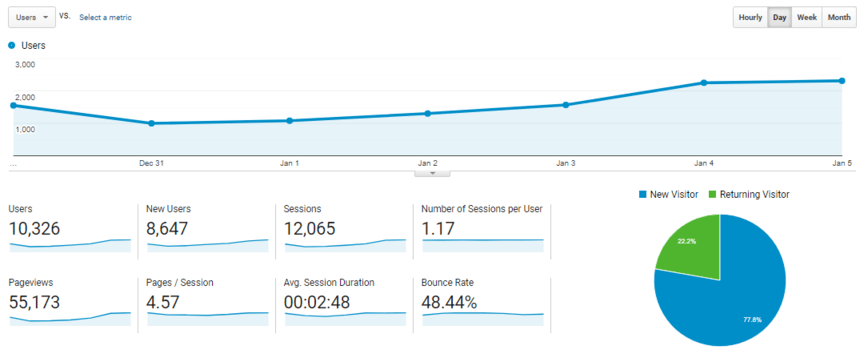Click the Pages / Session value 4.57
The width and height of the screenshot is (864, 362).
pos(163,302)
